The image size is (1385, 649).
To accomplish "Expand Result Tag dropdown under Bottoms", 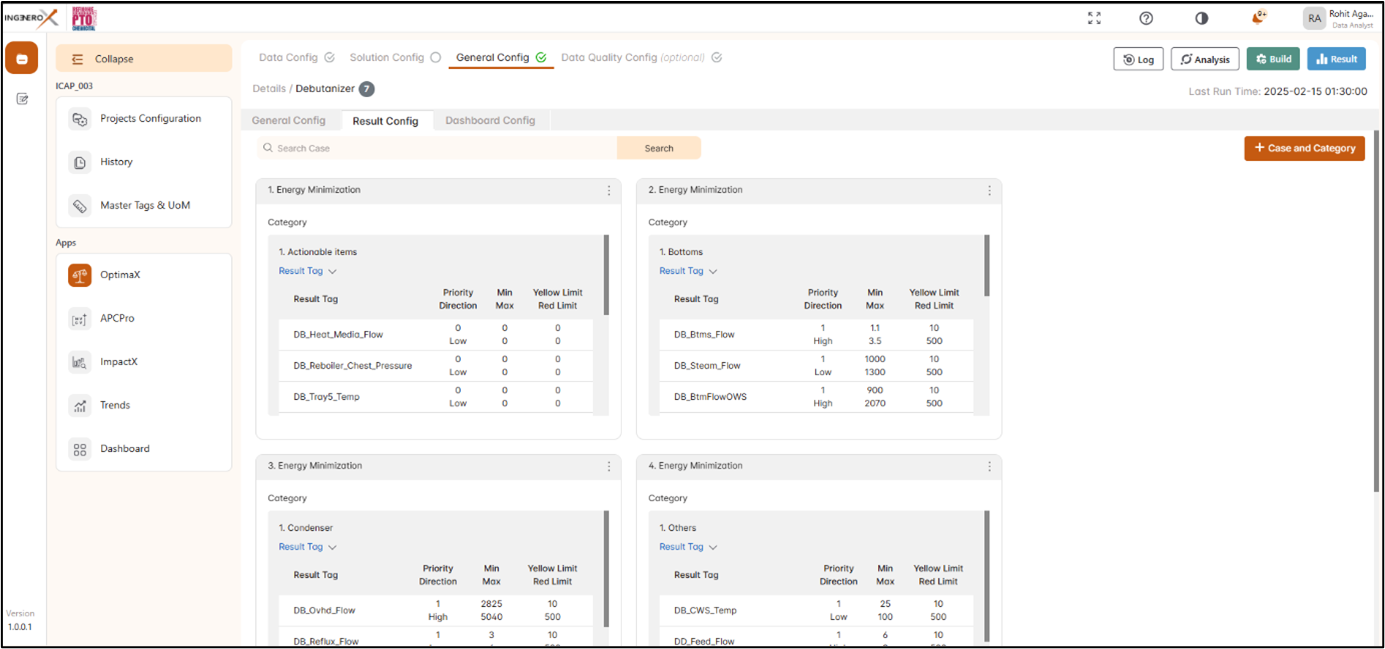I will click(x=688, y=271).
